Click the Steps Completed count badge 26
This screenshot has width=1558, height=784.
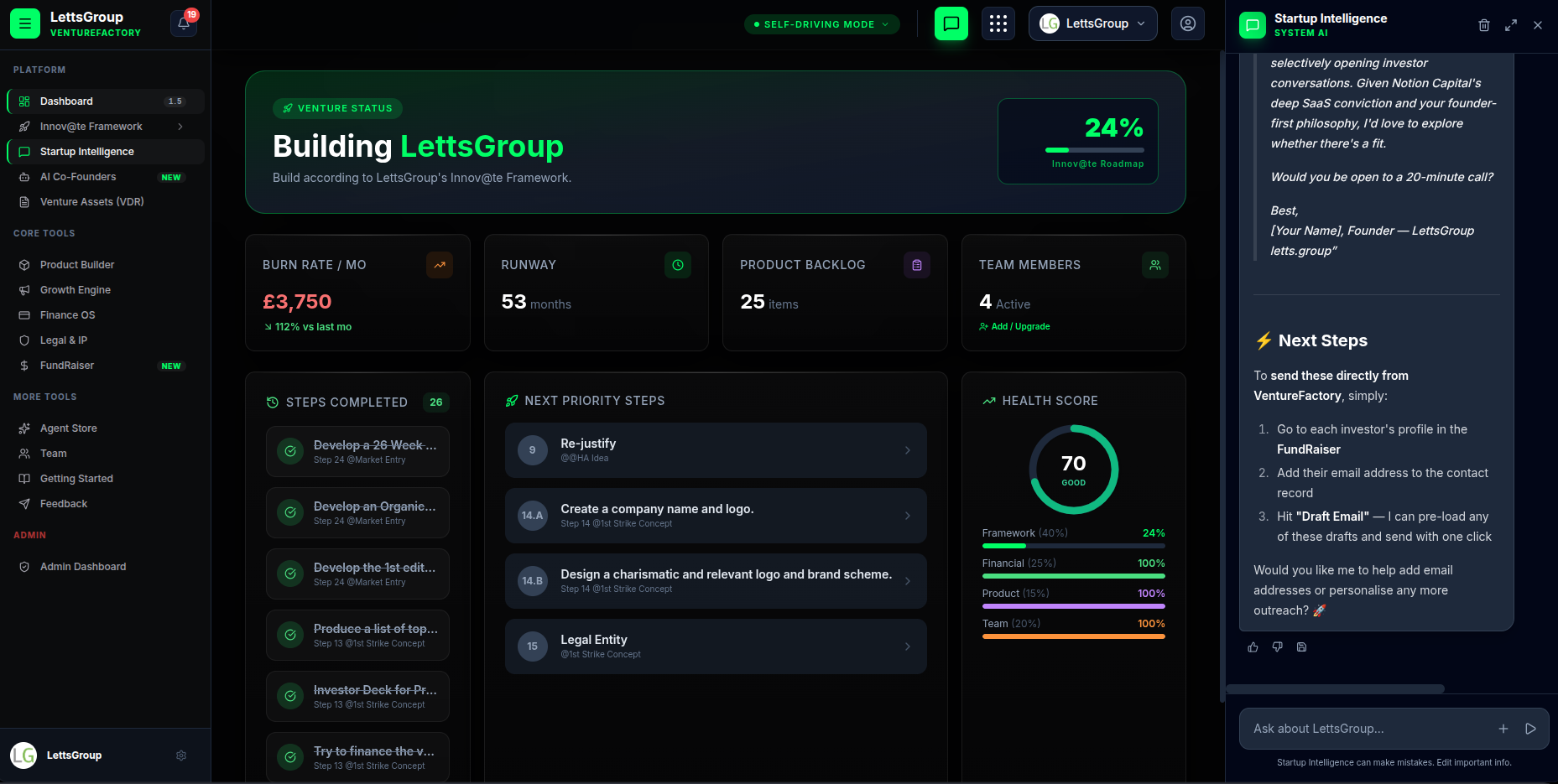pyautogui.click(x=436, y=402)
